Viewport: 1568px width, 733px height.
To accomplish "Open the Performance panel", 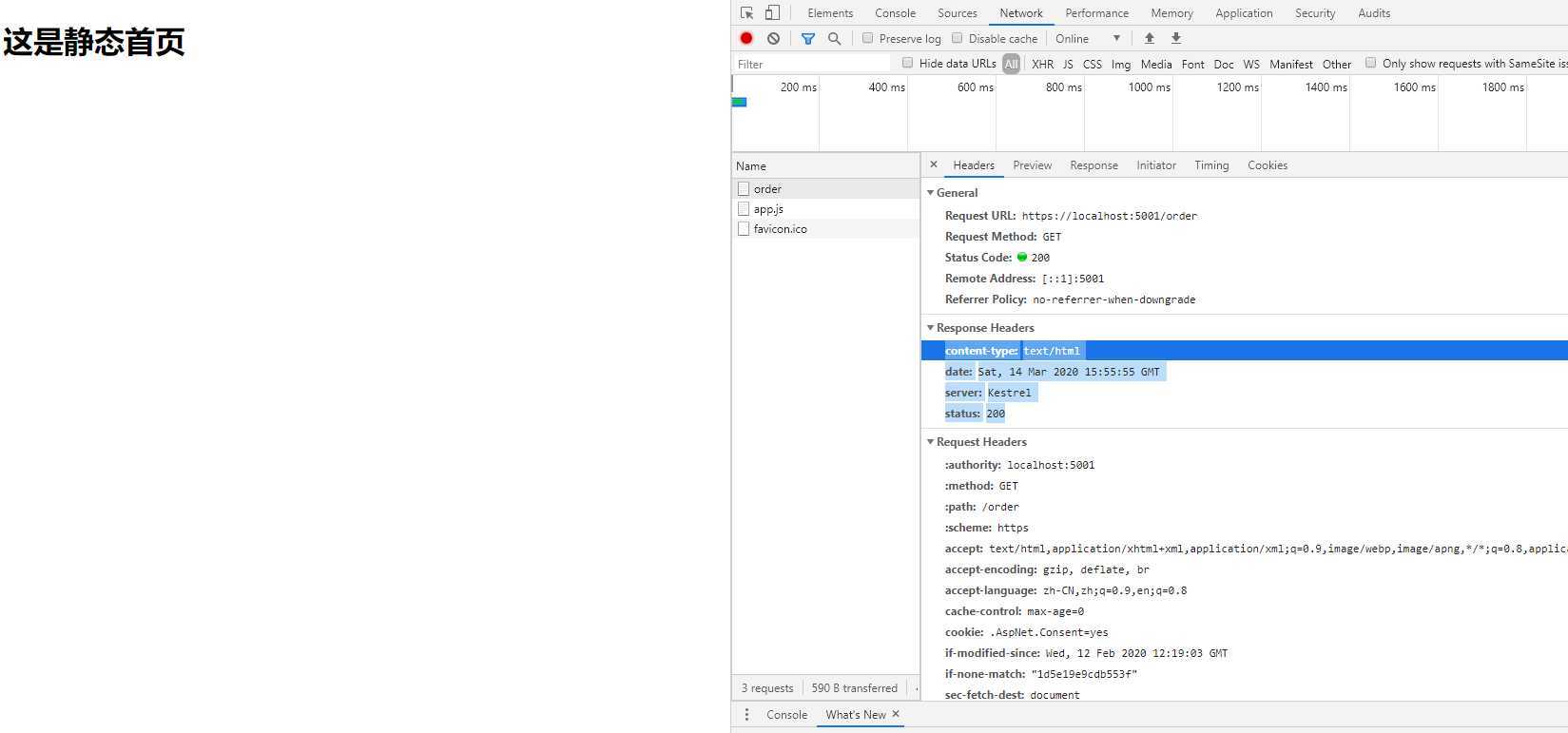I will point(1096,13).
